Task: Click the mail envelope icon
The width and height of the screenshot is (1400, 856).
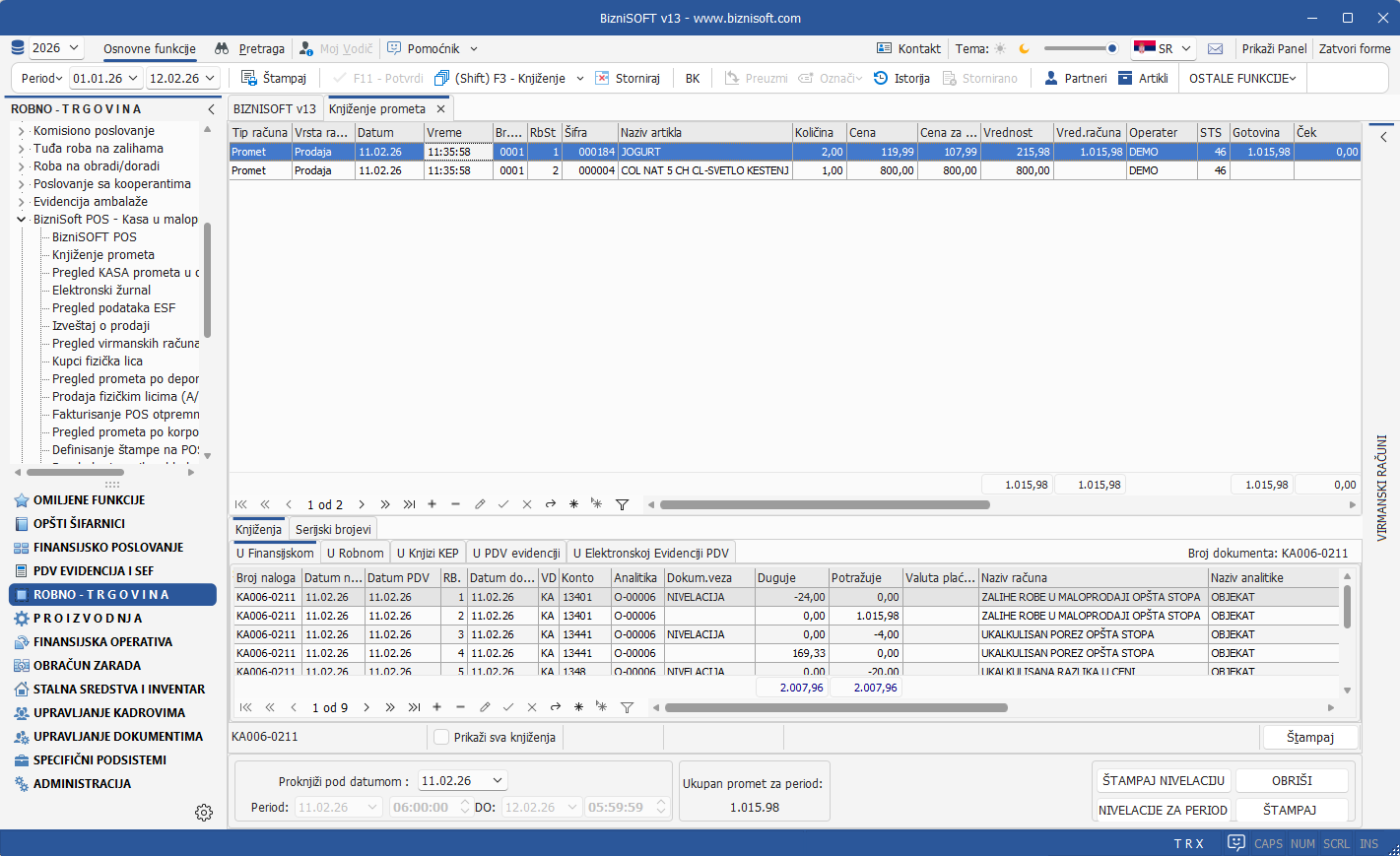Action: click(1215, 48)
